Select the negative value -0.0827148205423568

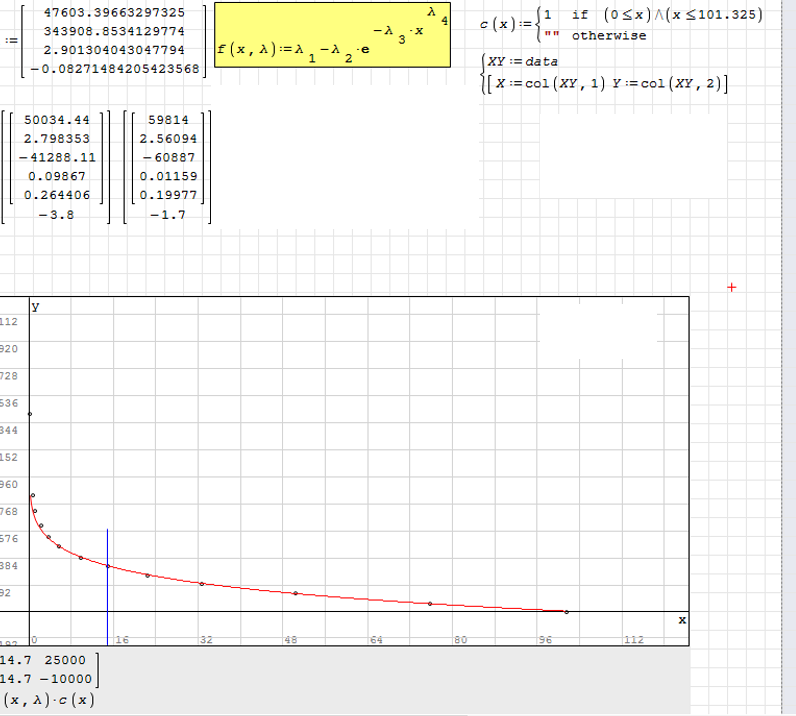[x=113, y=69]
